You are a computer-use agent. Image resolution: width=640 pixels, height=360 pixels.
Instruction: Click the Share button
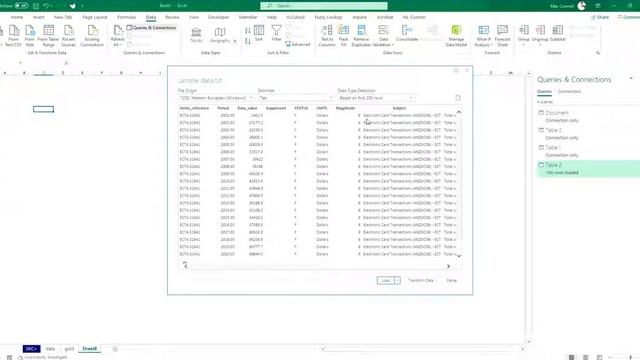click(600, 17)
